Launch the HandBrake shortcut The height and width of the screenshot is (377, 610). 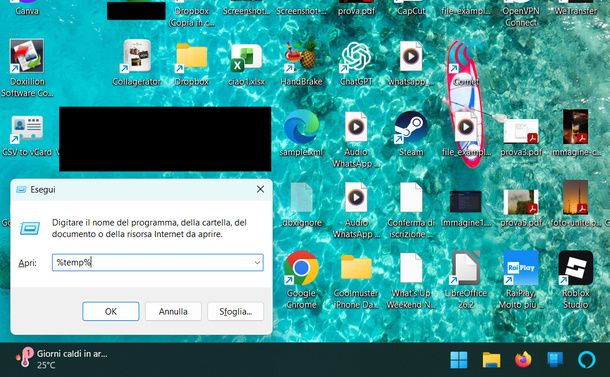point(301,56)
